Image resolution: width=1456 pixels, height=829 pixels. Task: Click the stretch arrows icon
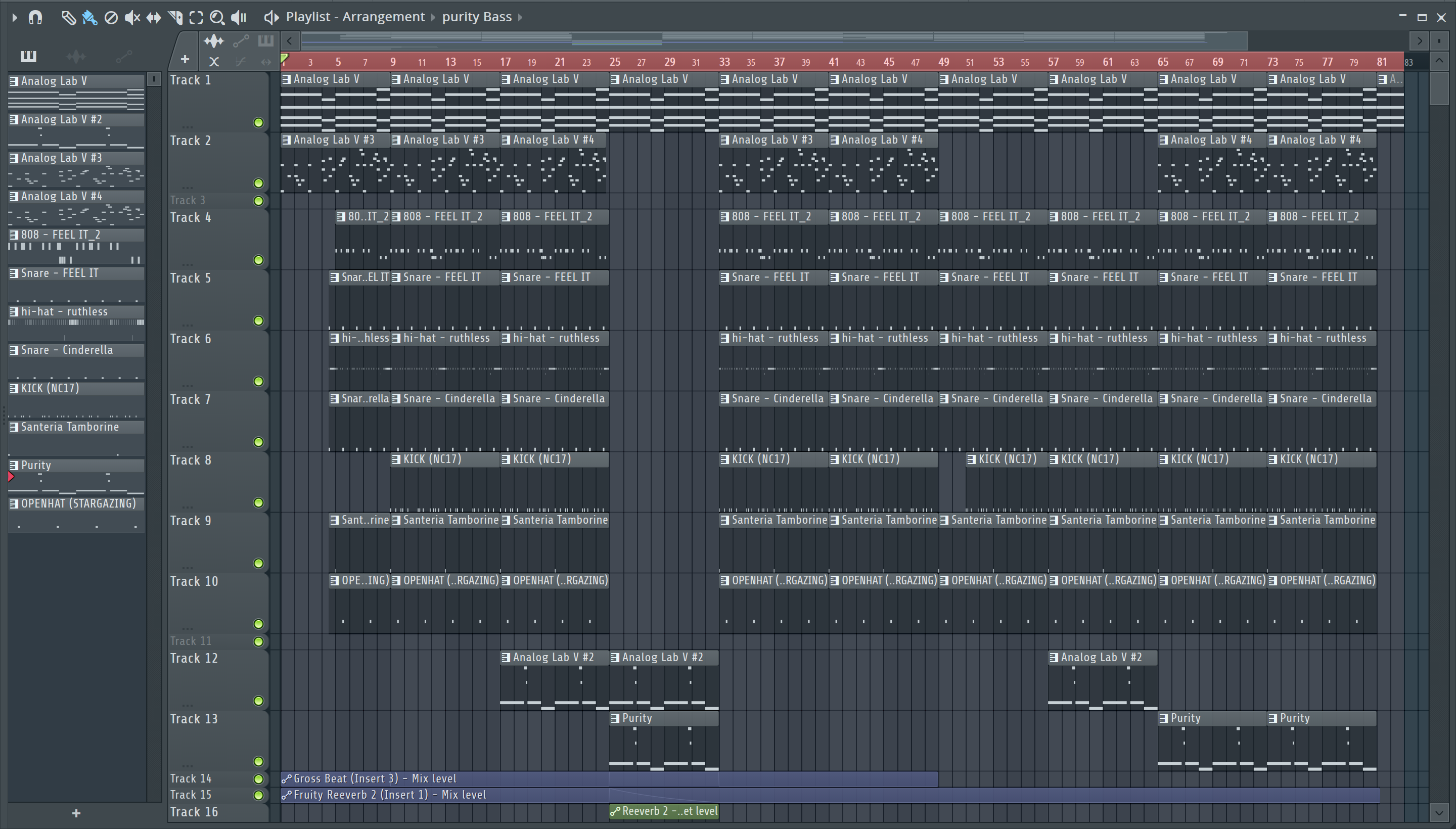pos(265,62)
